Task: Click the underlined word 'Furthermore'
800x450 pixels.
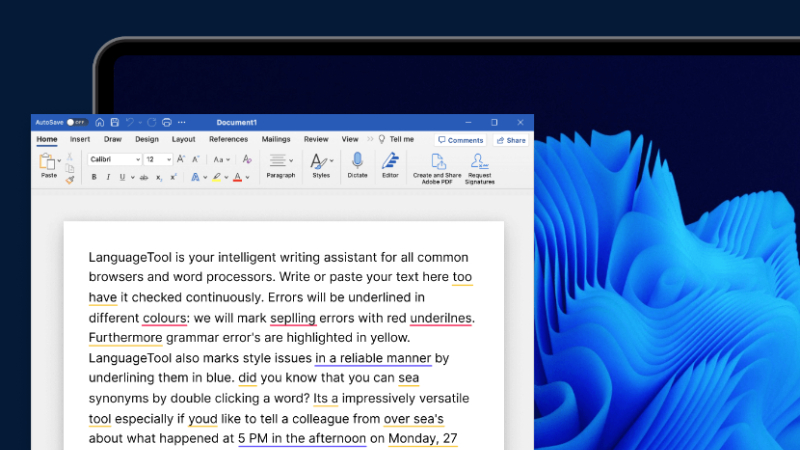Action: [x=126, y=338]
